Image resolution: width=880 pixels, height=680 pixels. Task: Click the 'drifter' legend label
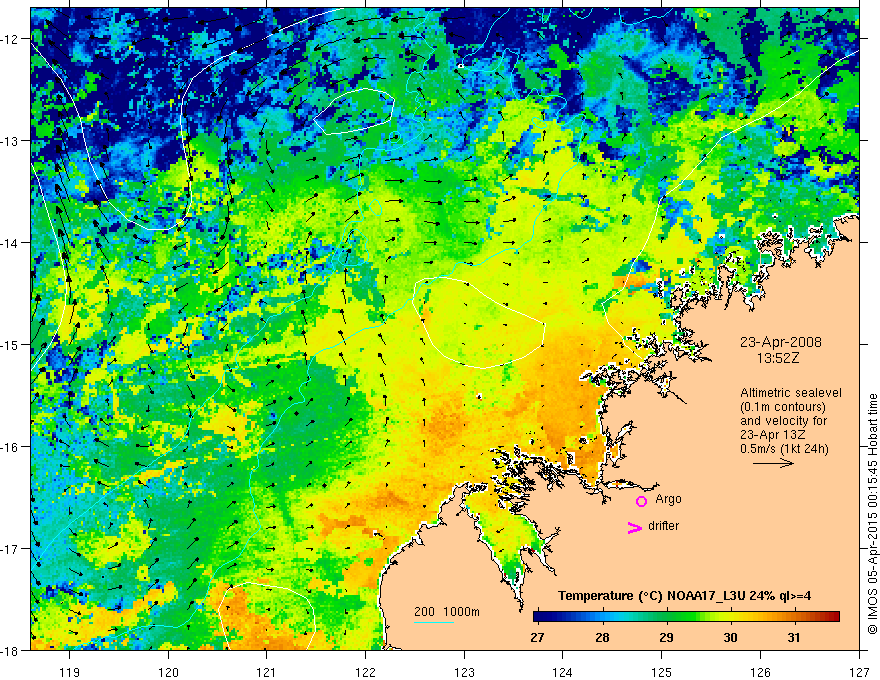[663, 526]
